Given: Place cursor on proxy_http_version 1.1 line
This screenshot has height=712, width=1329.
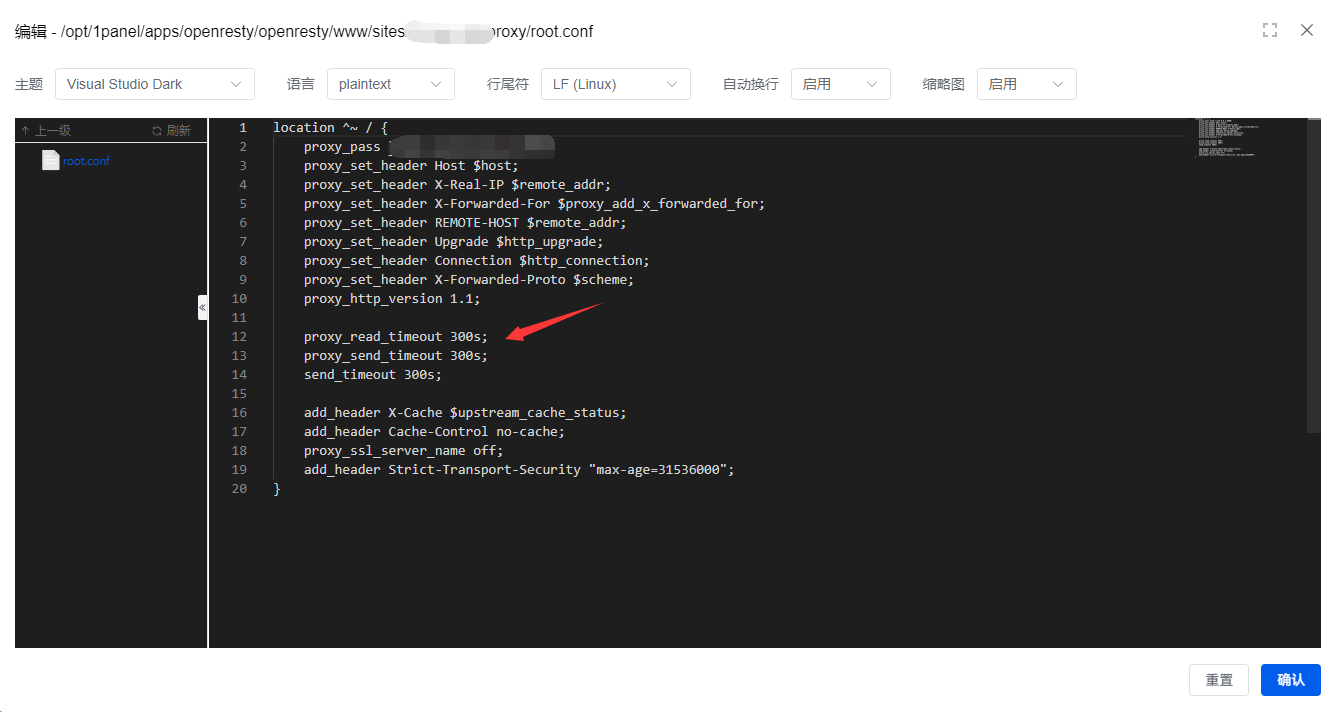Looking at the screenshot, I should pos(392,299).
